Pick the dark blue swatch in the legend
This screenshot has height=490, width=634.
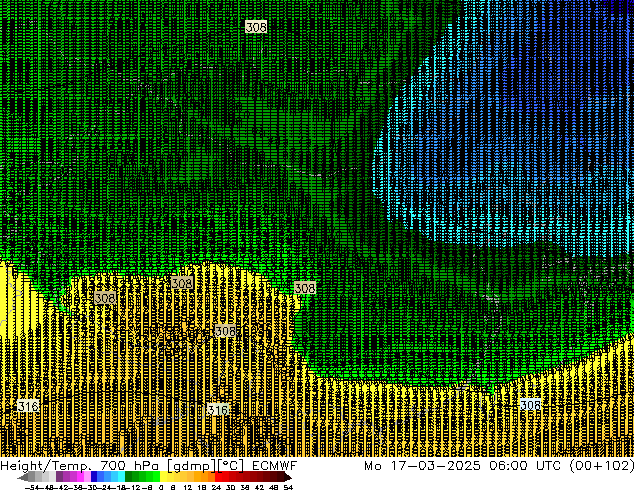click(x=94, y=477)
